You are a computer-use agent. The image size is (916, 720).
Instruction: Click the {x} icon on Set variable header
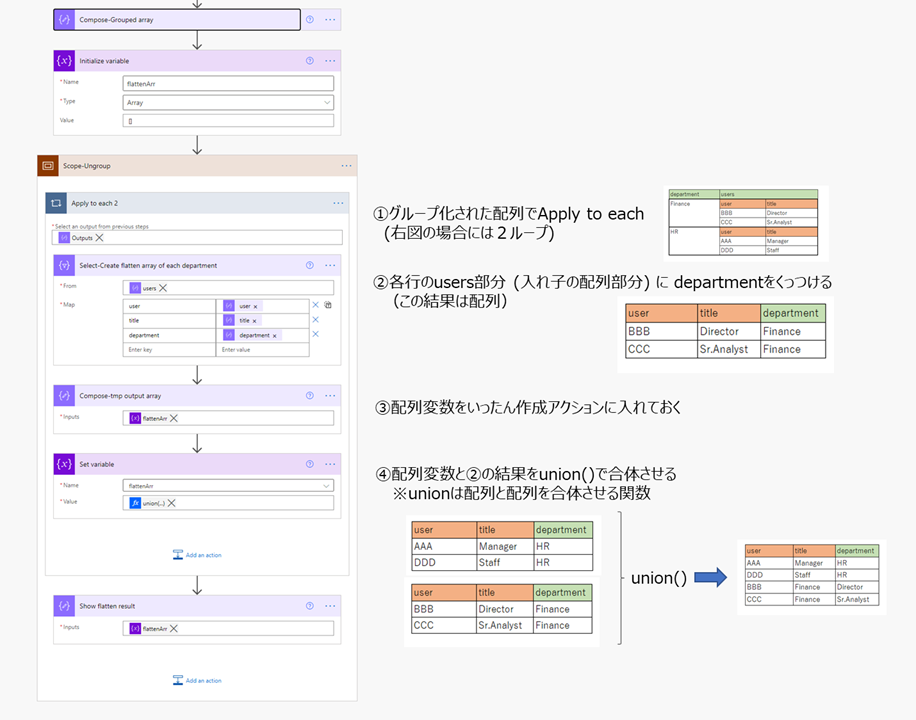[x=65, y=464]
